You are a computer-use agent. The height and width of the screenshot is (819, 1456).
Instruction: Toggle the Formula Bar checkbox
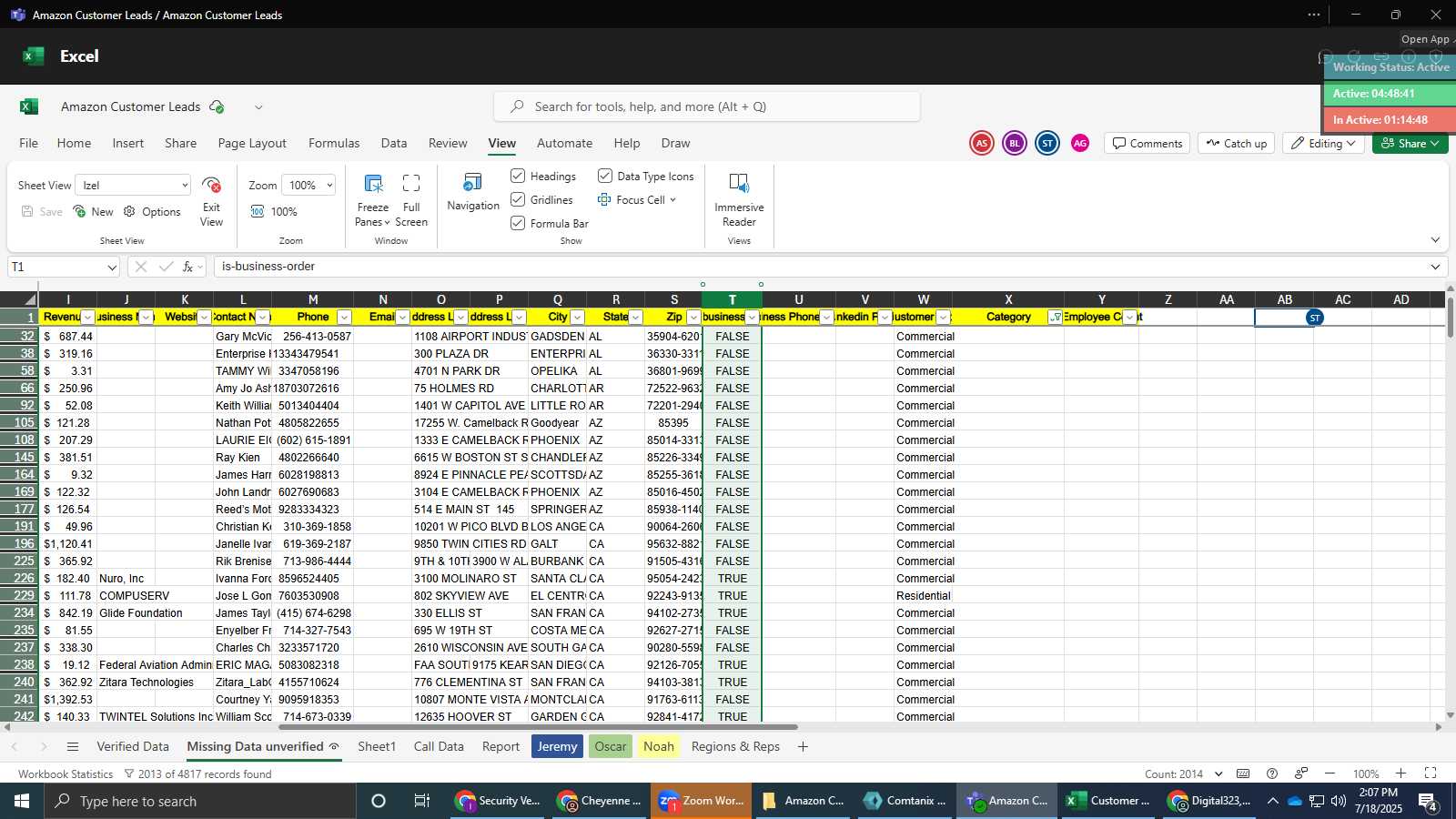(x=518, y=223)
